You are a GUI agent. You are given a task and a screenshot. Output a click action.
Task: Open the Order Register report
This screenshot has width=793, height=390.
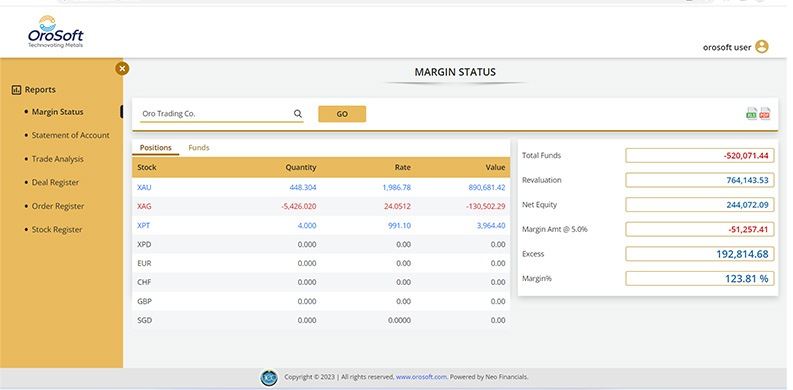tap(58, 206)
